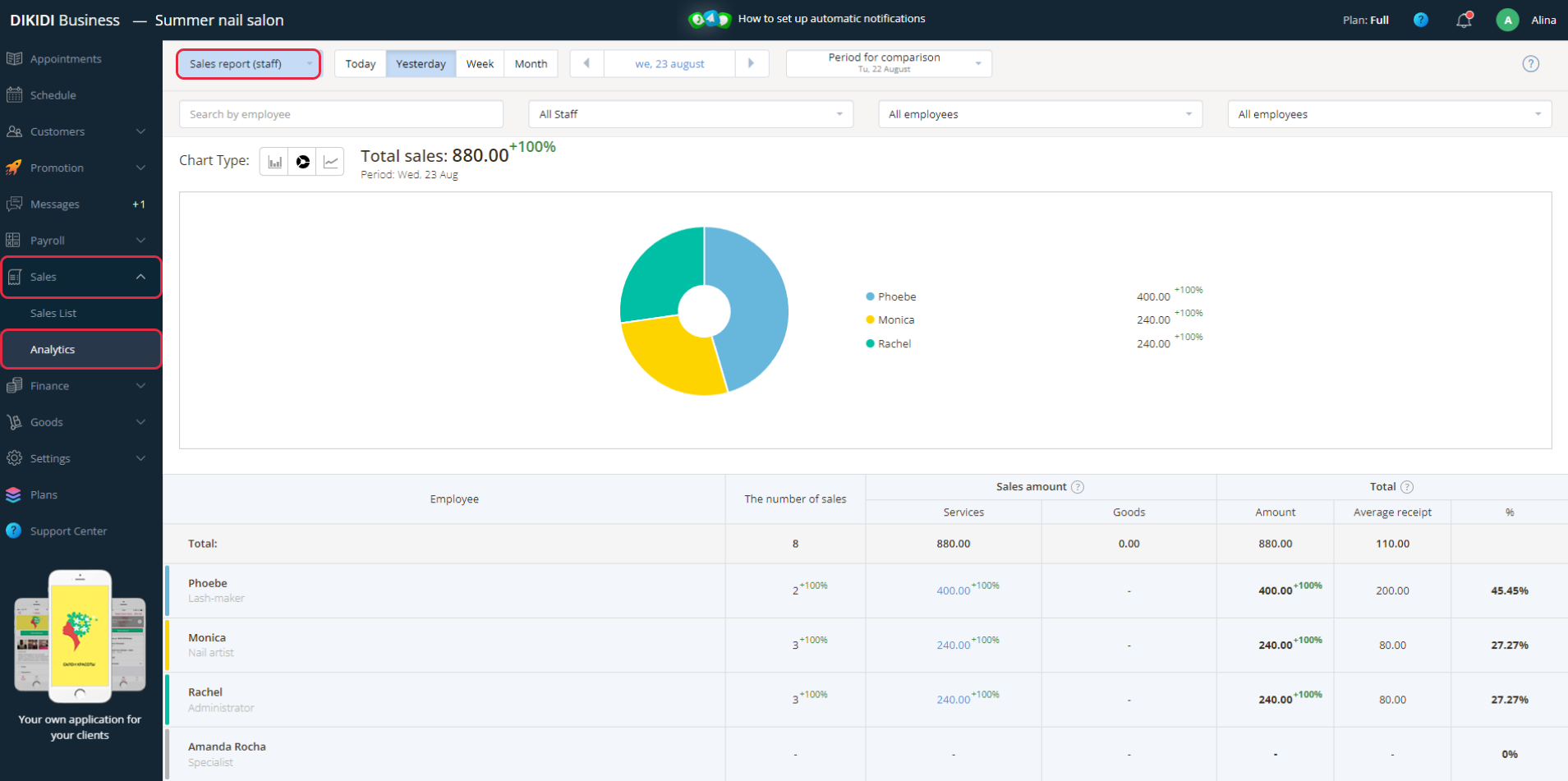Click the we, 23 august date field
This screenshot has width=1568, height=781.
click(669, 63)
